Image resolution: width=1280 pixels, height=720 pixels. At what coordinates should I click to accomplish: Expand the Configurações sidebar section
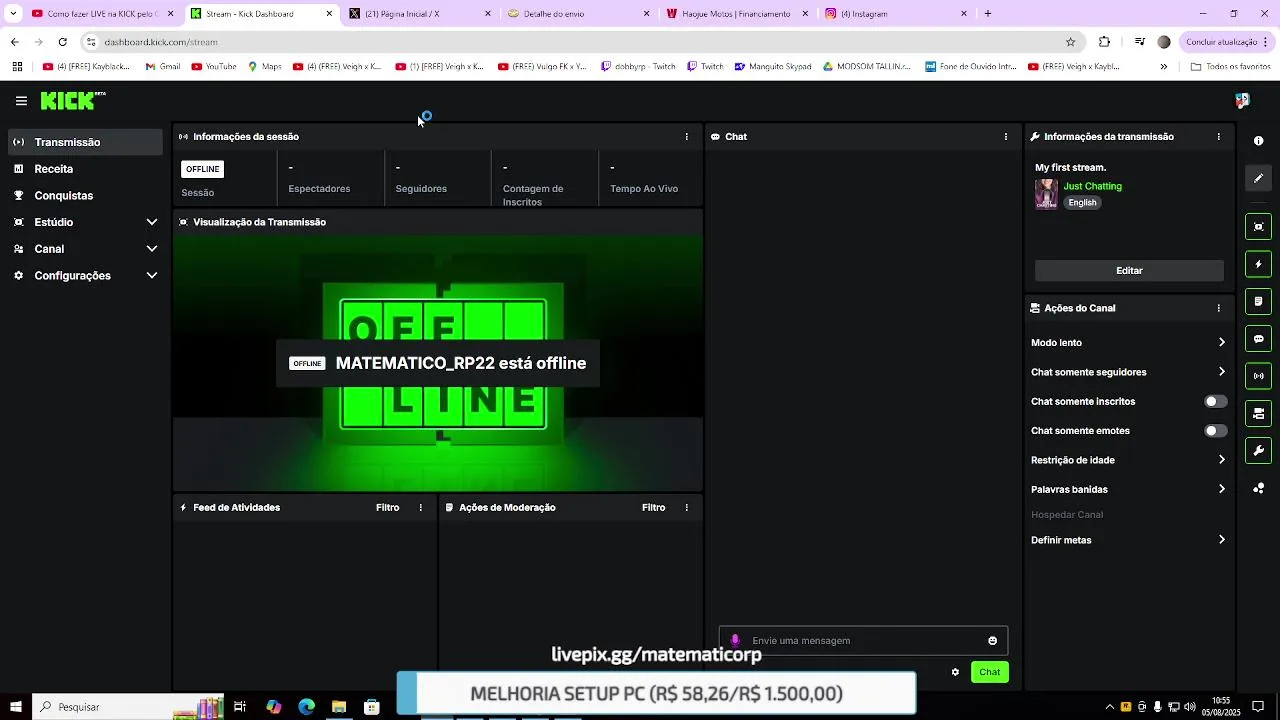[x=84, y=276]
